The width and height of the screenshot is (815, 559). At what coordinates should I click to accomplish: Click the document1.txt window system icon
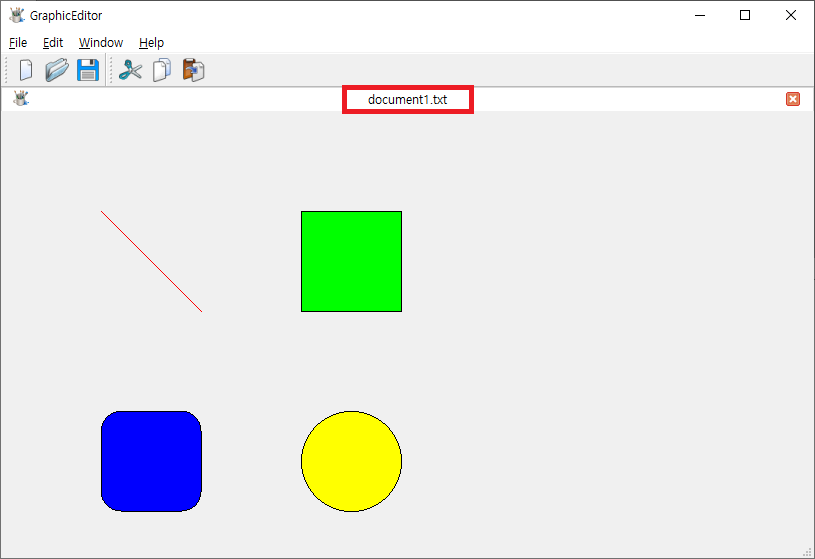coord(21,98)
